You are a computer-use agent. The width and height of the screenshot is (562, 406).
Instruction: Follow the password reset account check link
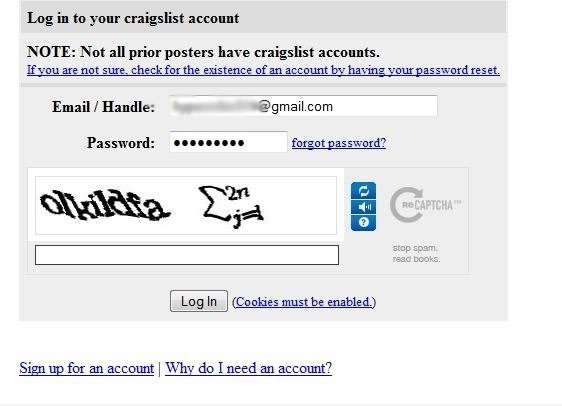coord(263,70)
